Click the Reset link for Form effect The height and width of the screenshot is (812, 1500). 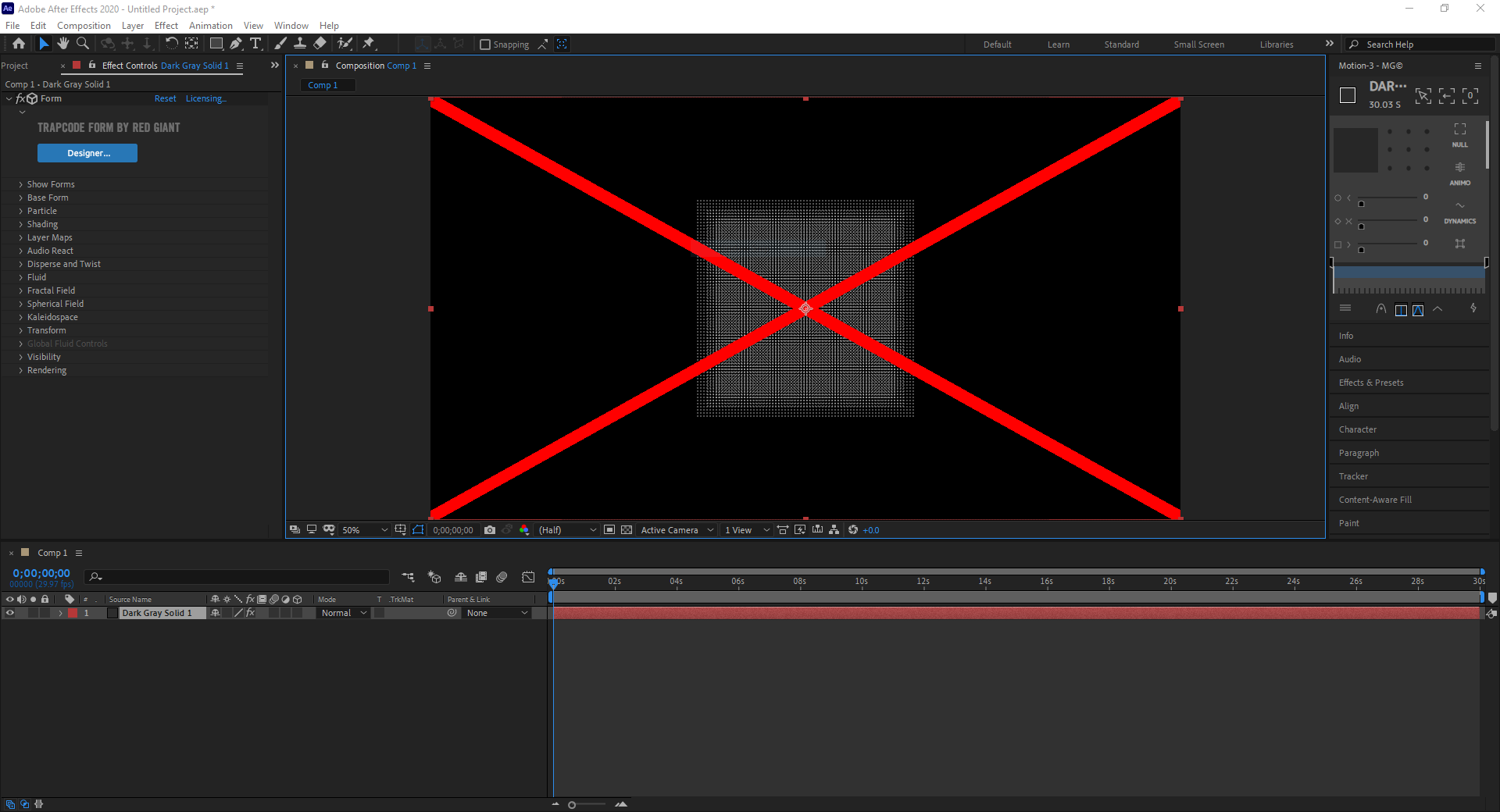coord(165,98)
